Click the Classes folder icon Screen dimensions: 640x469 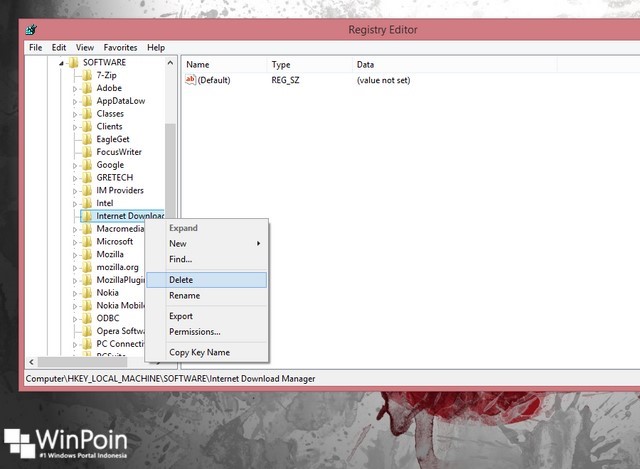(87, 113)
